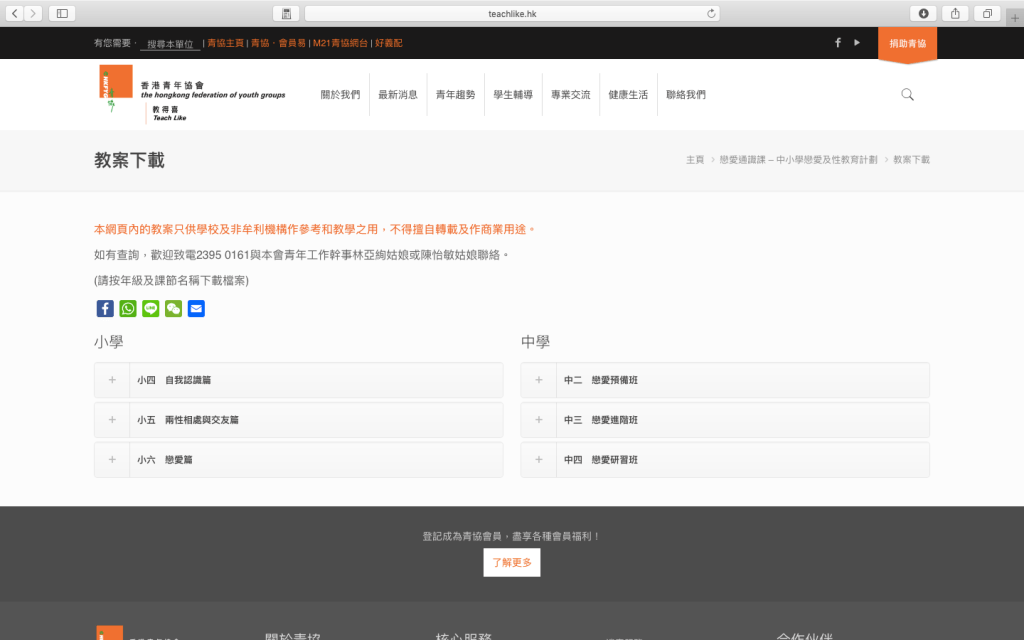Click the 捐助青協 donate button

[907, 44]
